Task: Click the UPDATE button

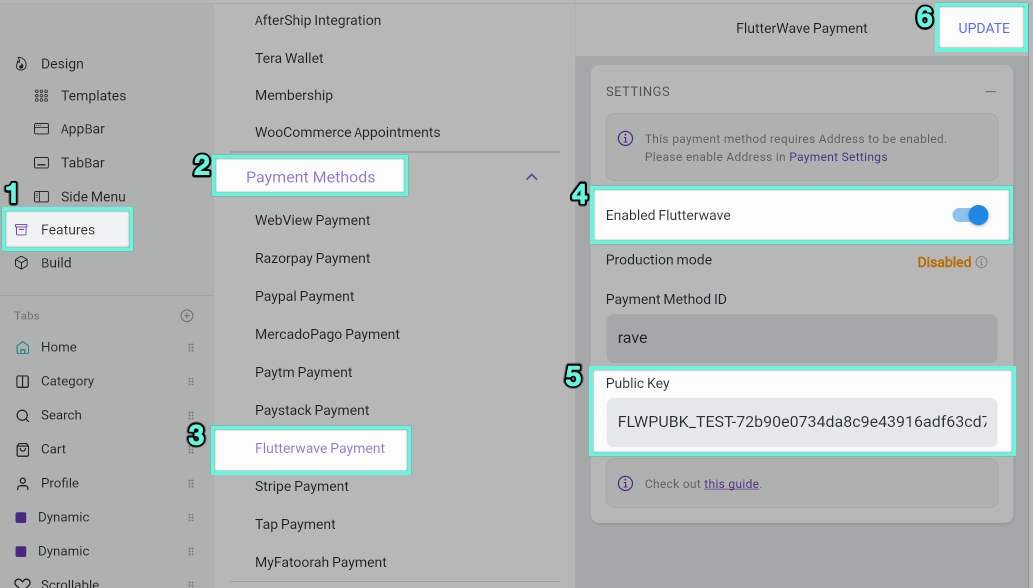Action: point(983,28)
